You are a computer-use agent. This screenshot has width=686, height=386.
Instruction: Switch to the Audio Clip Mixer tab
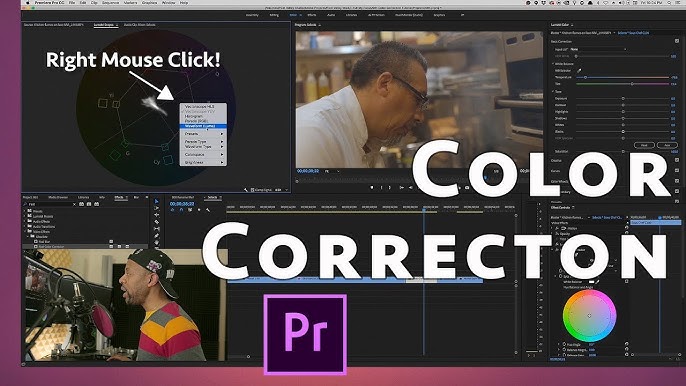click(140, 25)
